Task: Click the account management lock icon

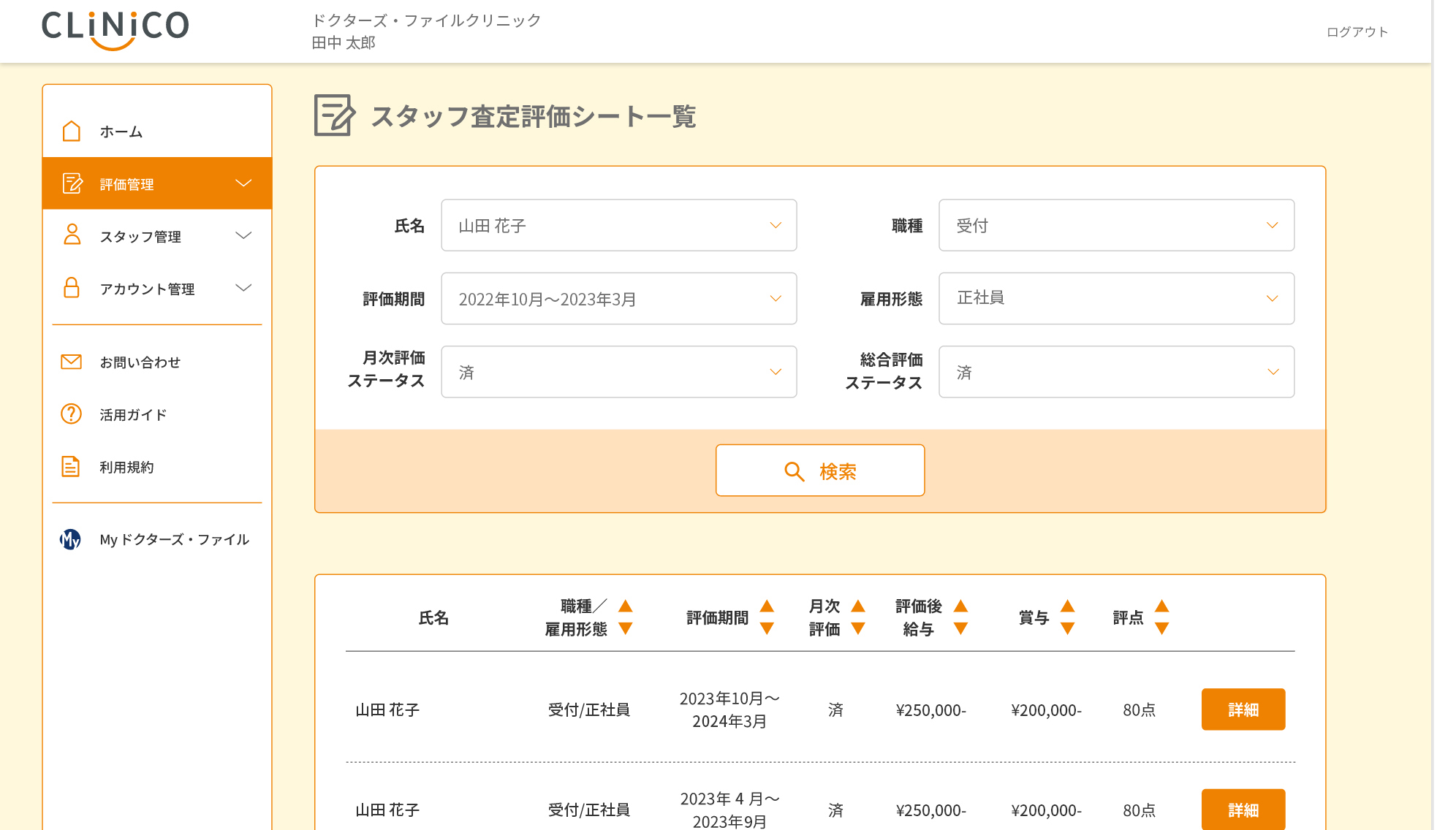Action: (x=72, y=288)
